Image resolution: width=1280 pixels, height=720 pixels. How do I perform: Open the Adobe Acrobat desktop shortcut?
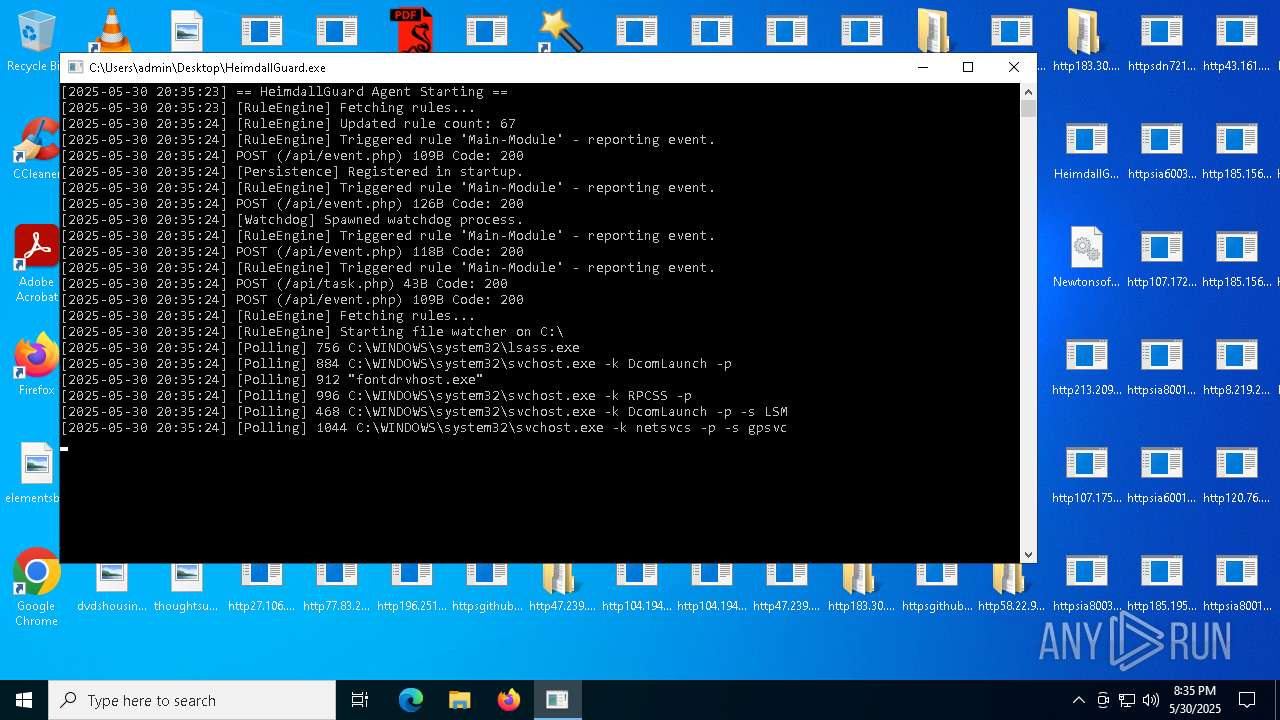(36, 263)
